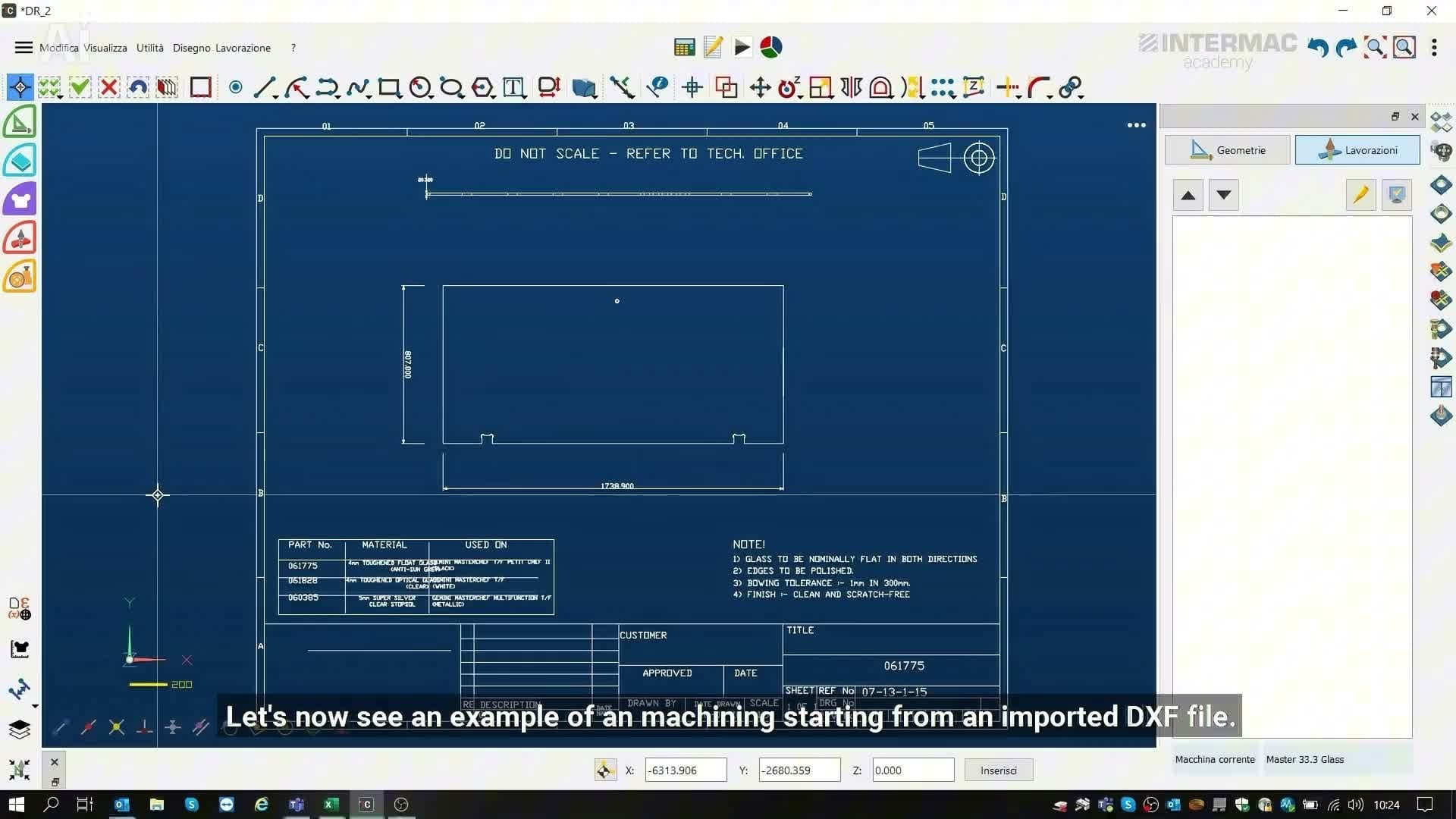The image size is (1456, 819).
Task: Select the text drawing tool
Action: tap(514, 87)
